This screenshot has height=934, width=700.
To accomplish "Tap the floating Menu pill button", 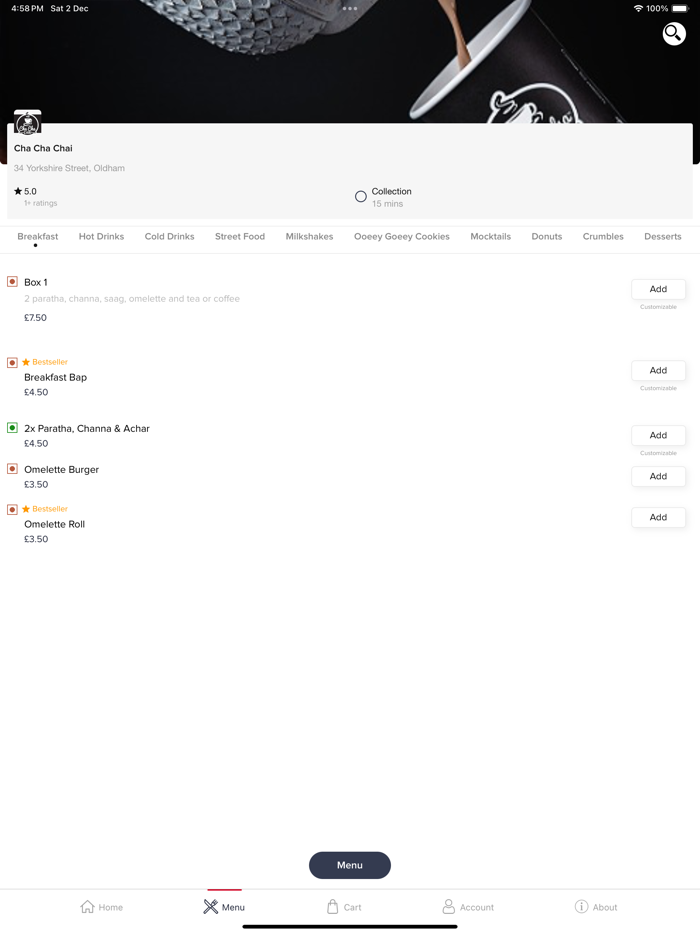I will (x=350, y=865).
